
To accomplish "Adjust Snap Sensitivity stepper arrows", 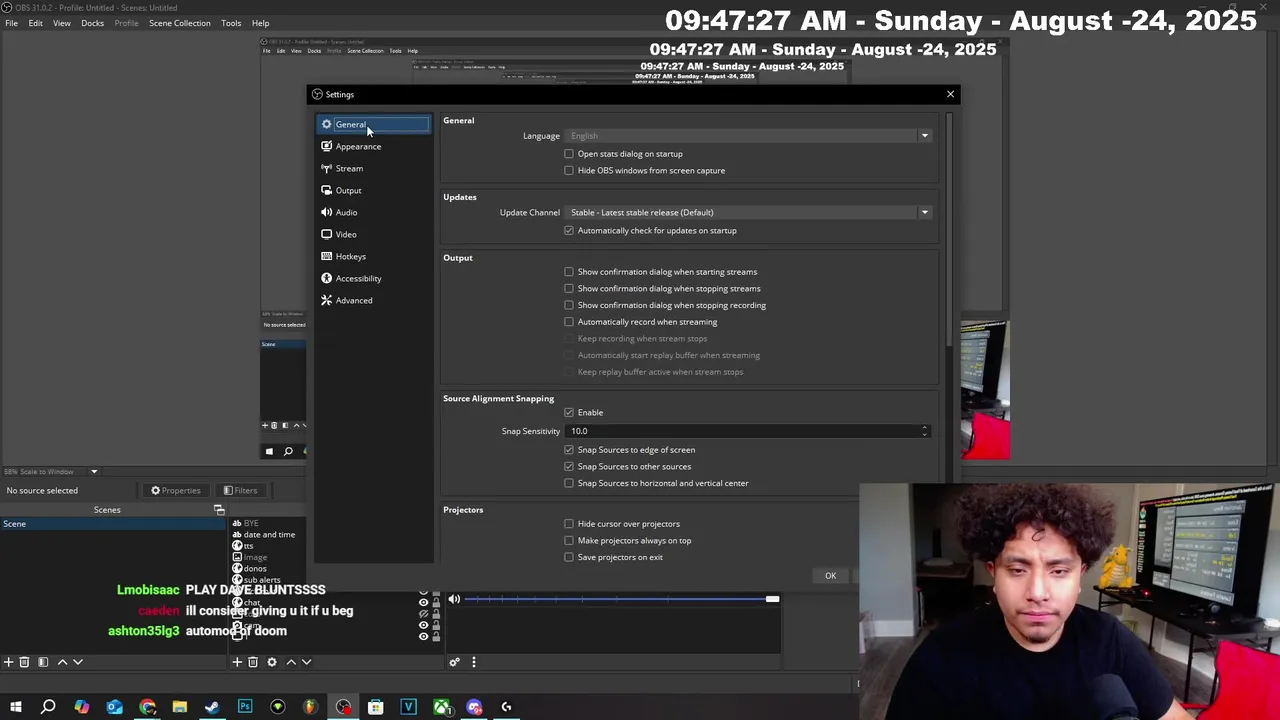I will click(x=925, y=431).
